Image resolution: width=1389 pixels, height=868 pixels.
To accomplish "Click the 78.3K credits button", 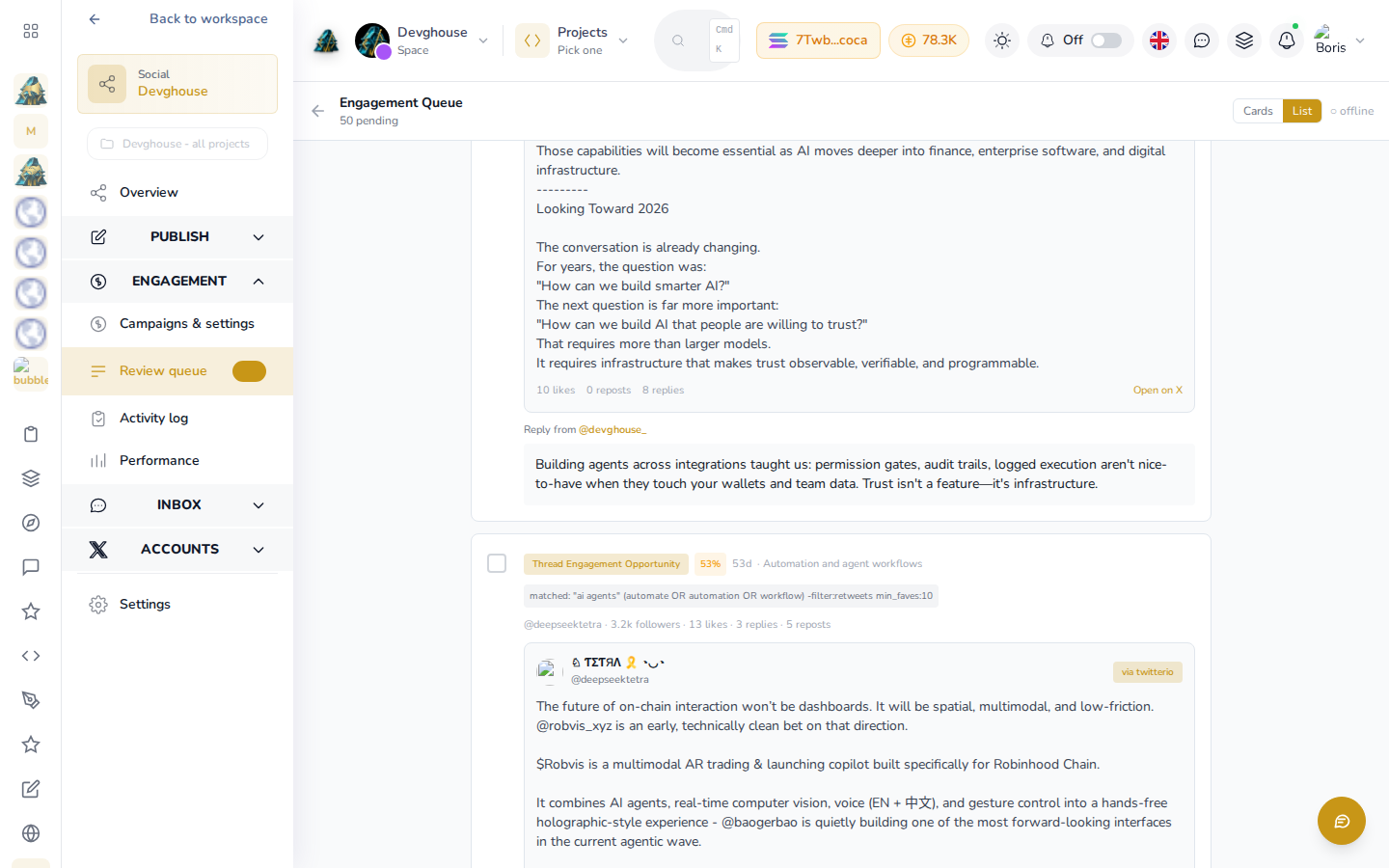I will [929, 41].
